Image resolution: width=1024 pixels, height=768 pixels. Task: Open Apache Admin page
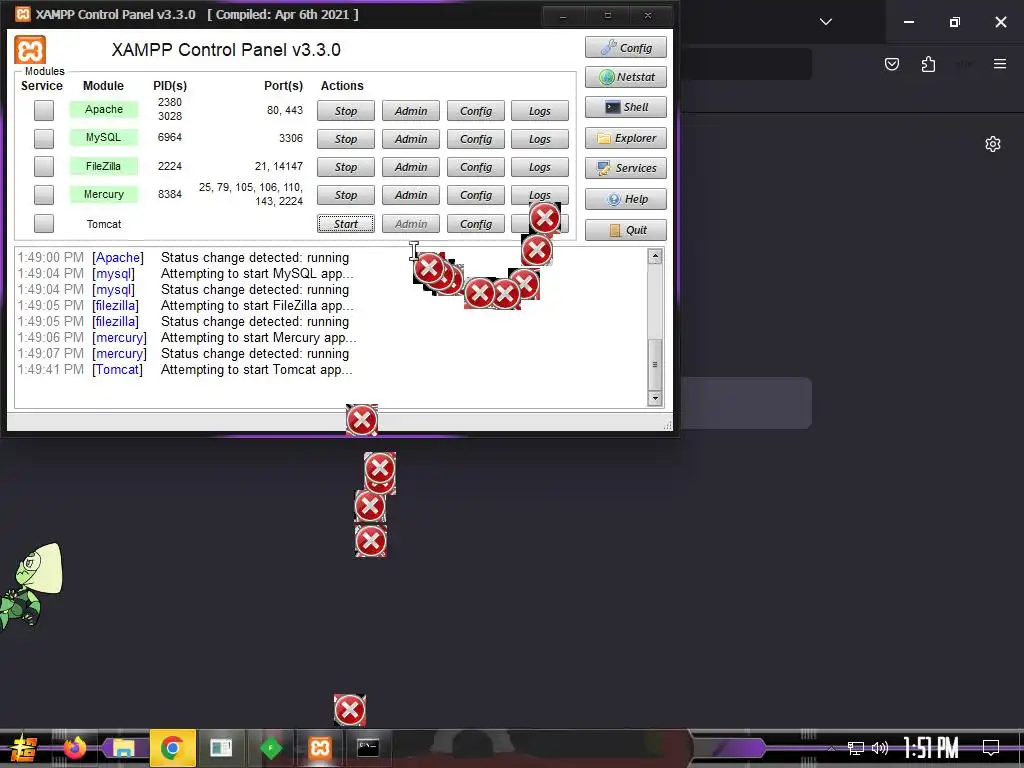coord(411,111)
